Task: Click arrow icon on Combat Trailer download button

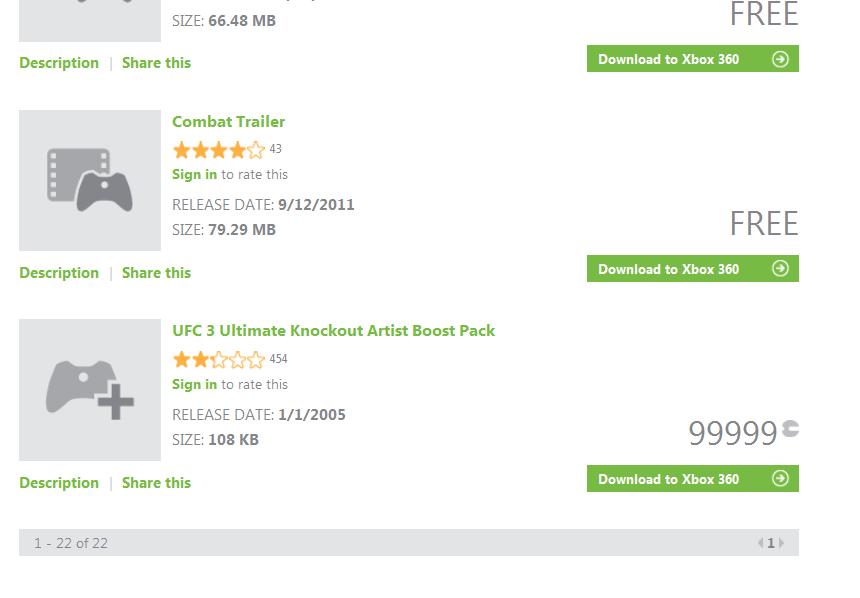Action: (x=780, y=268)
